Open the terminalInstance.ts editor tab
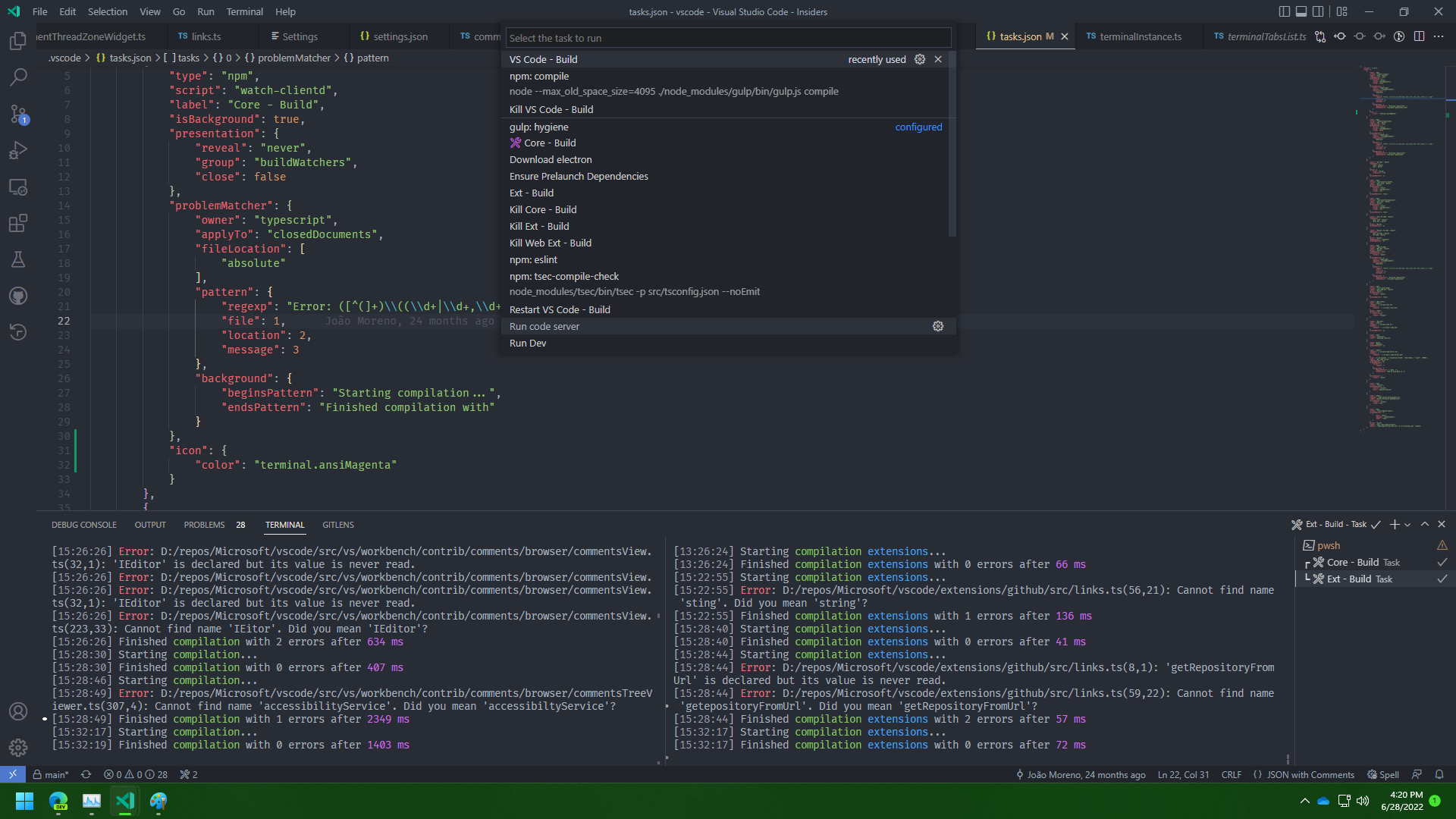 tap(1139, 36)
